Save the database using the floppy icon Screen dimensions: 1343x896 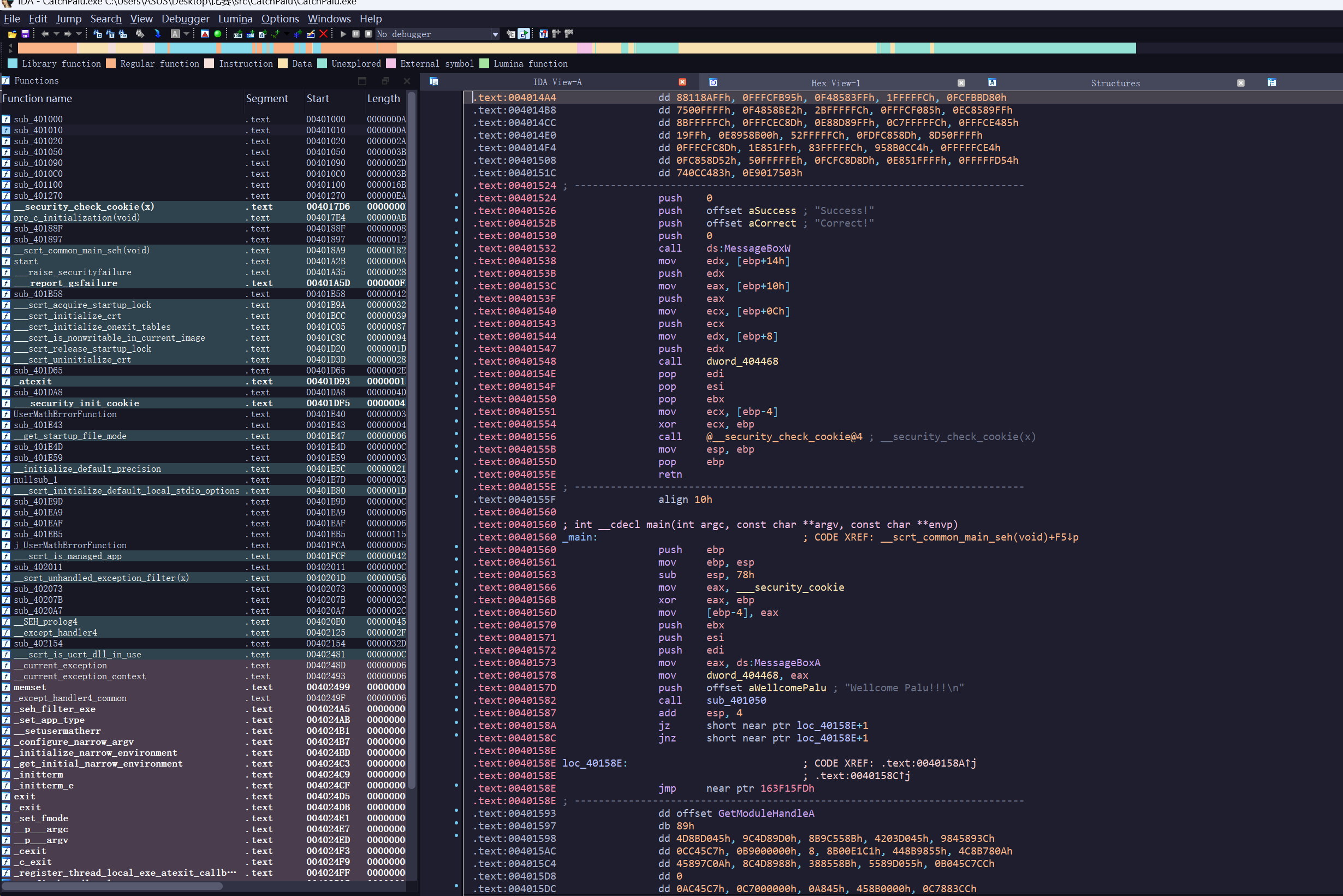pos(25,34)
